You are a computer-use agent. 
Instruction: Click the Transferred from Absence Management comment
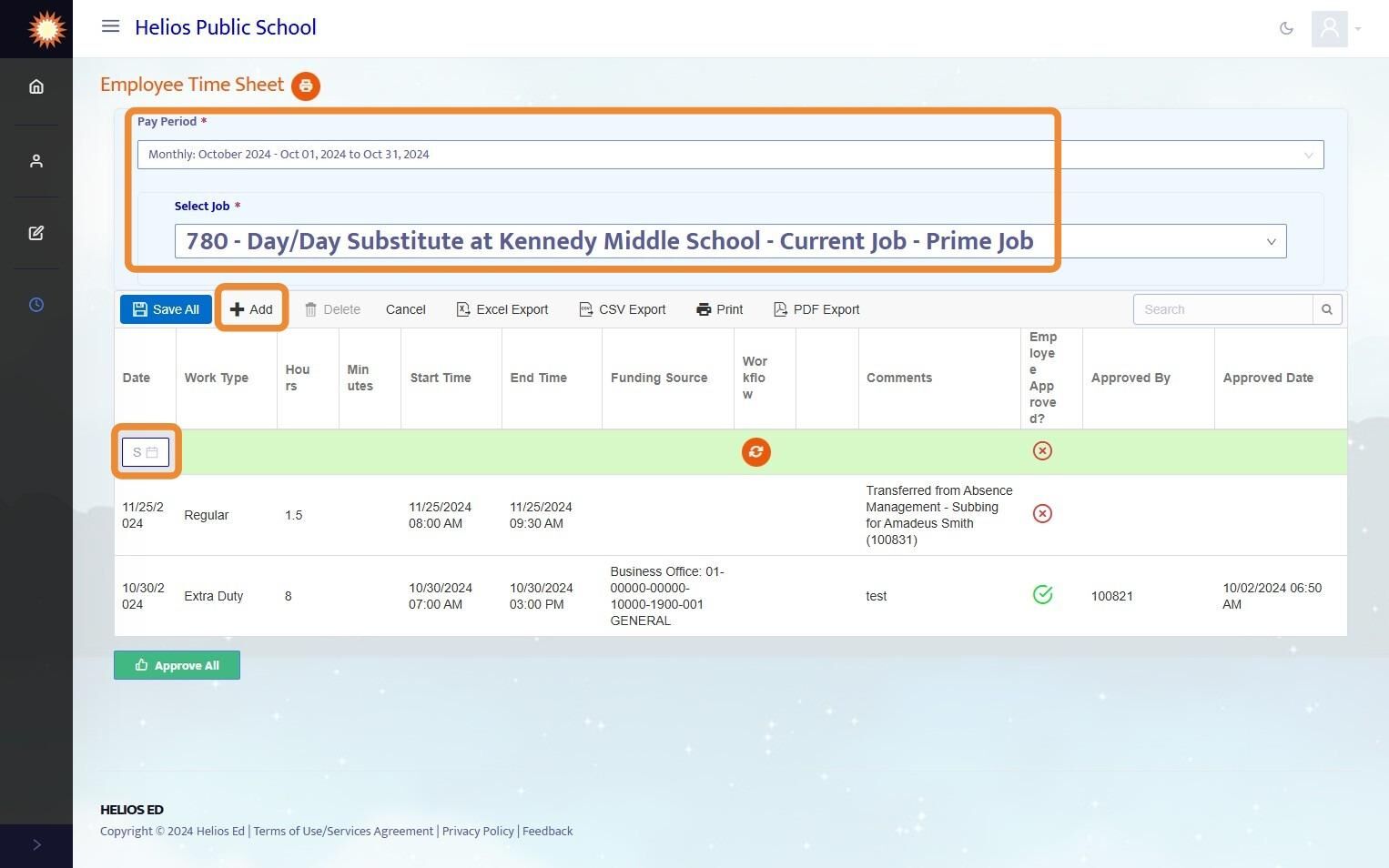[939, 515]
